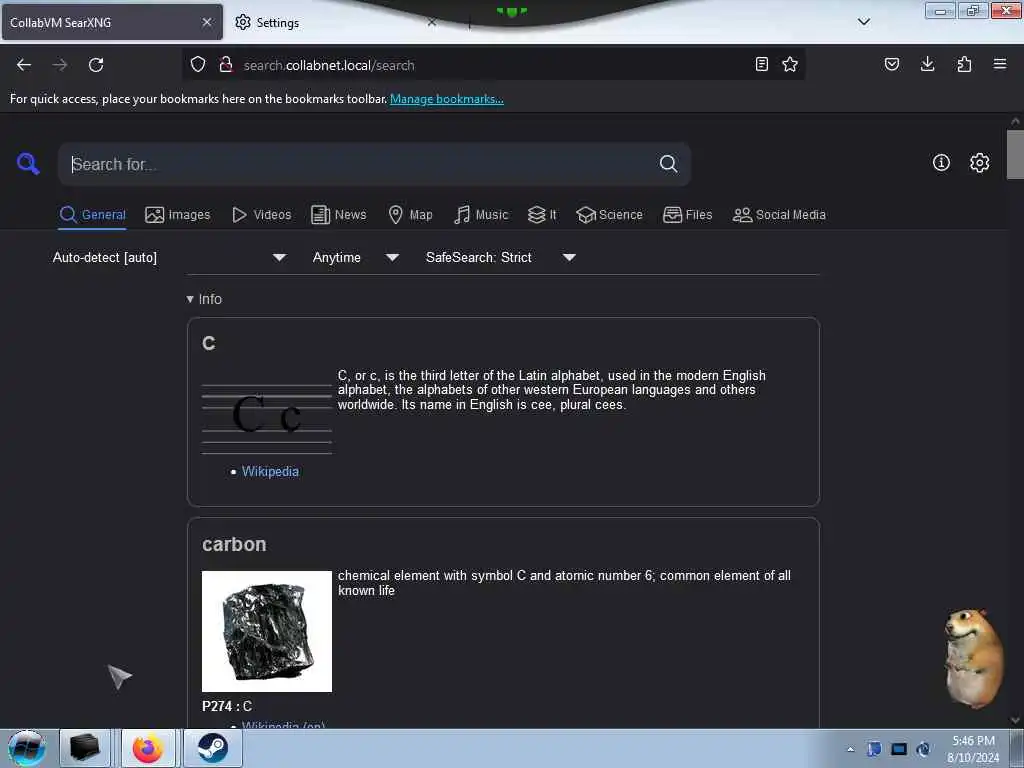Click the monitor display tray icon

coord(899,749)
